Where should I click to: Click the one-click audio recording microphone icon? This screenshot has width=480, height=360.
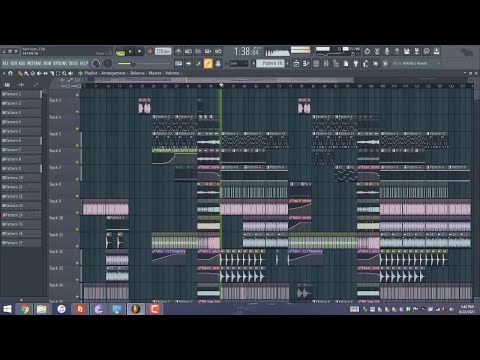tap(387, 51)
